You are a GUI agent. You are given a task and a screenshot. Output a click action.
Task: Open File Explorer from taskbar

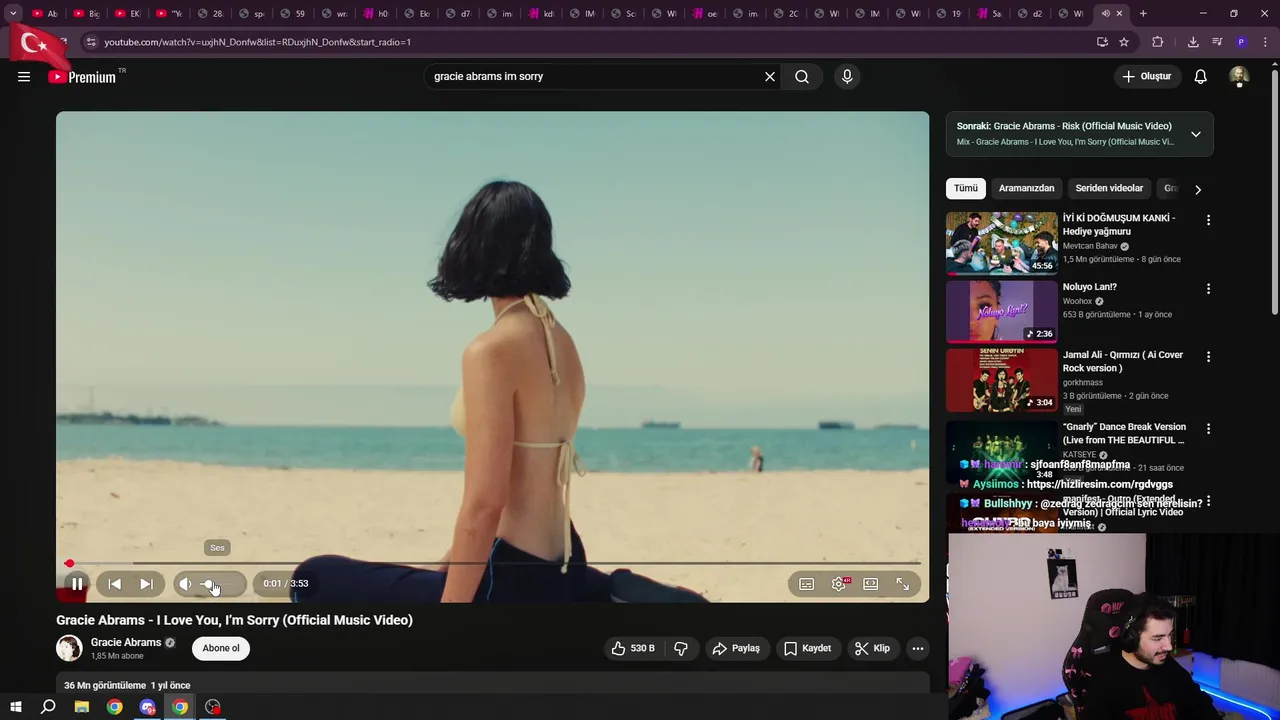click(x=82, y=707)
